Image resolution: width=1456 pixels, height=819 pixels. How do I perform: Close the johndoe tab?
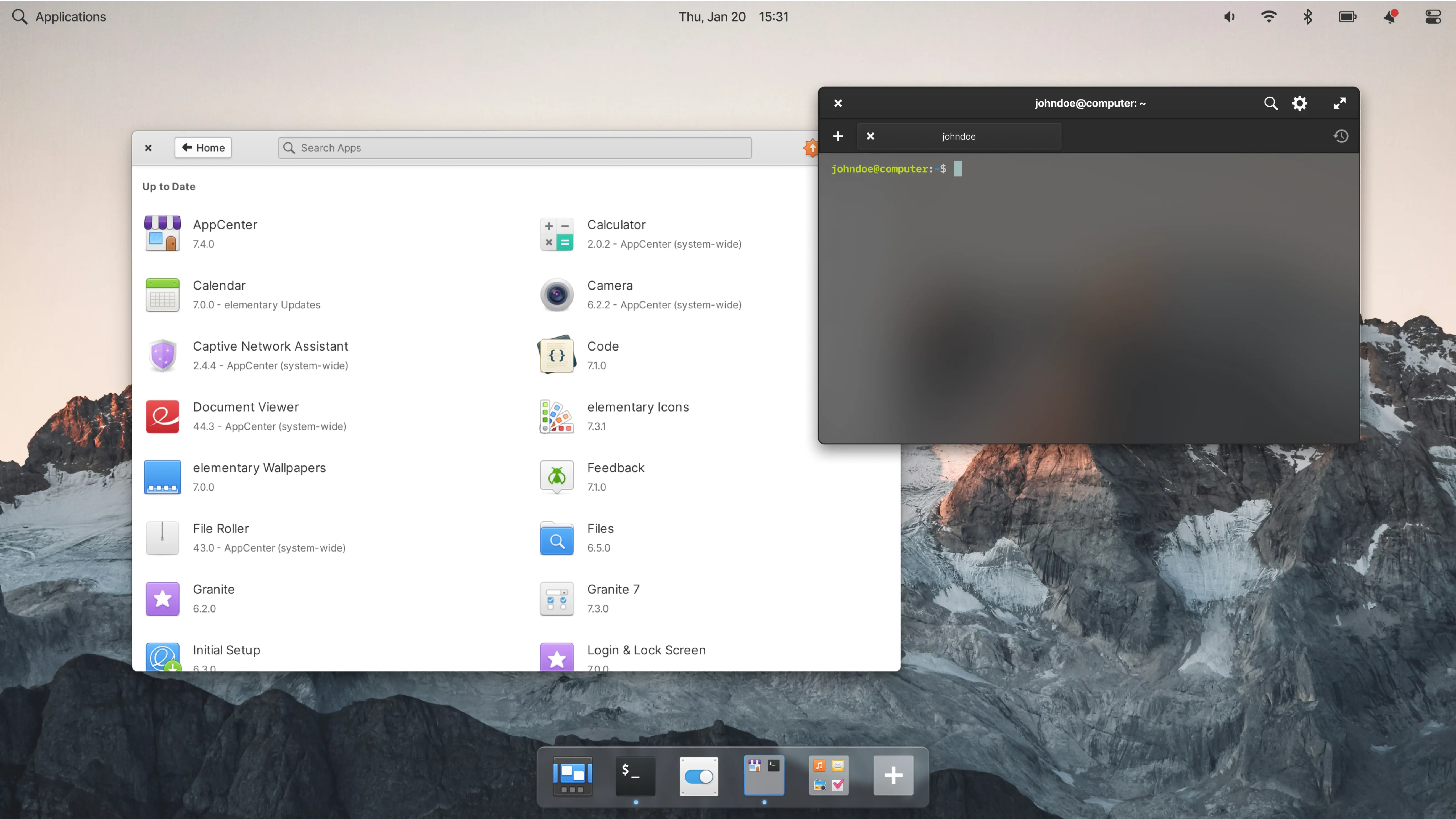pyautogui.click(x=871, y=136)
